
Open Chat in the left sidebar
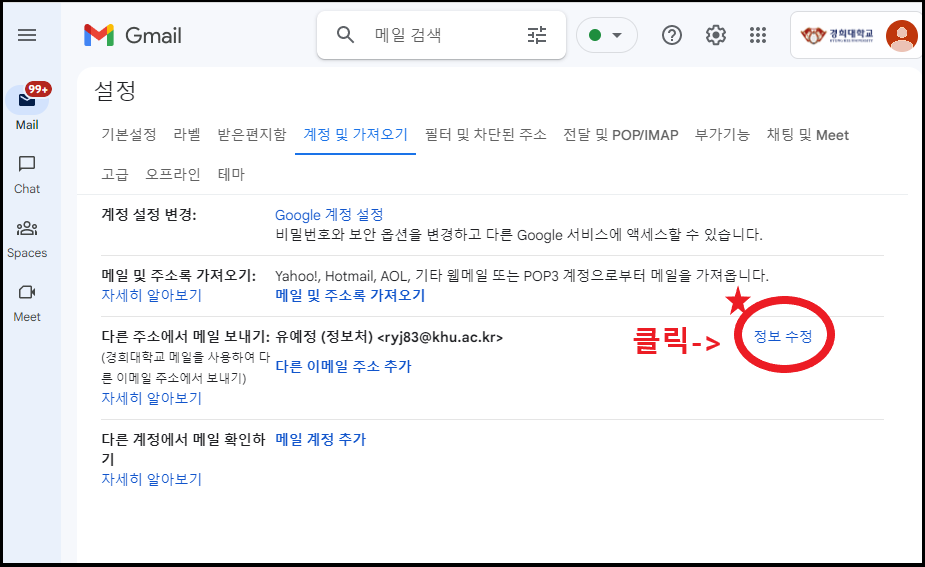[x=27, y=173]
